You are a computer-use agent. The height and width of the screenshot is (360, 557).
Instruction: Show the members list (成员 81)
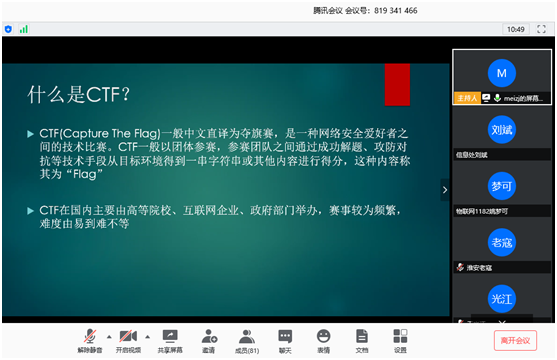click(x=247, y=340)
